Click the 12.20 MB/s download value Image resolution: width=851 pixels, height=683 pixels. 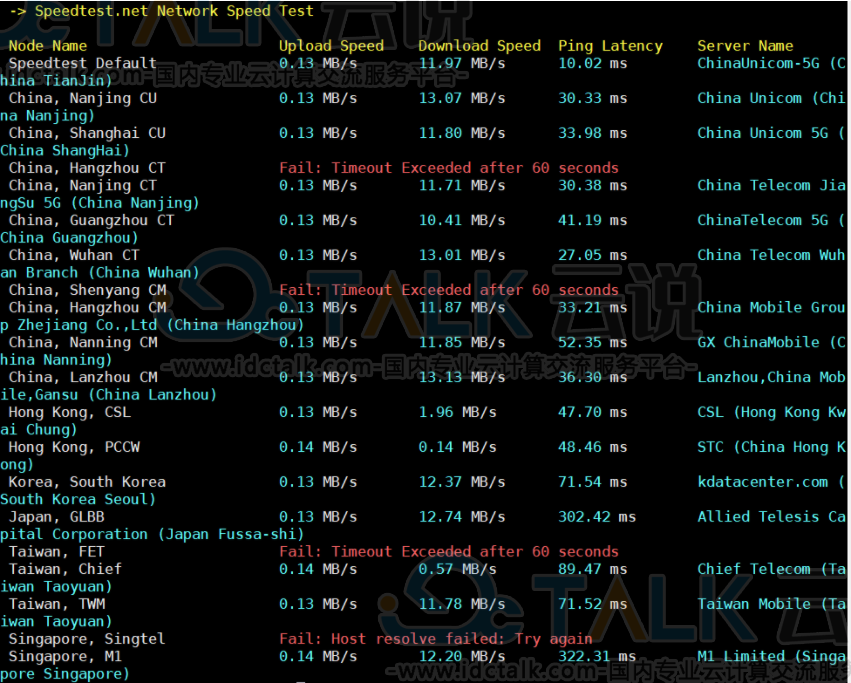click(x=462, y=657)
